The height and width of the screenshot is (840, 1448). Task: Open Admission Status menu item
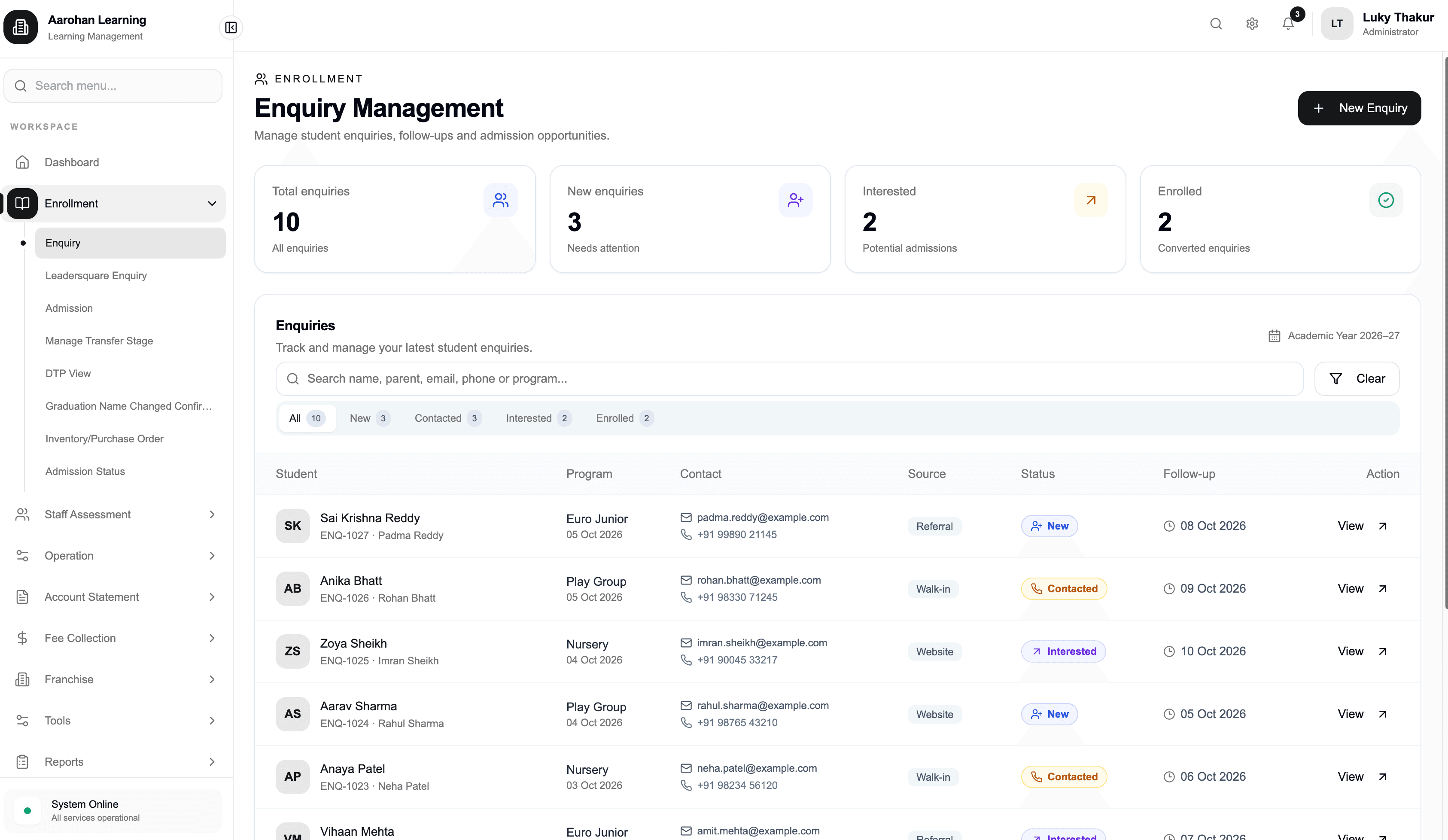click(x=131, y=472)
